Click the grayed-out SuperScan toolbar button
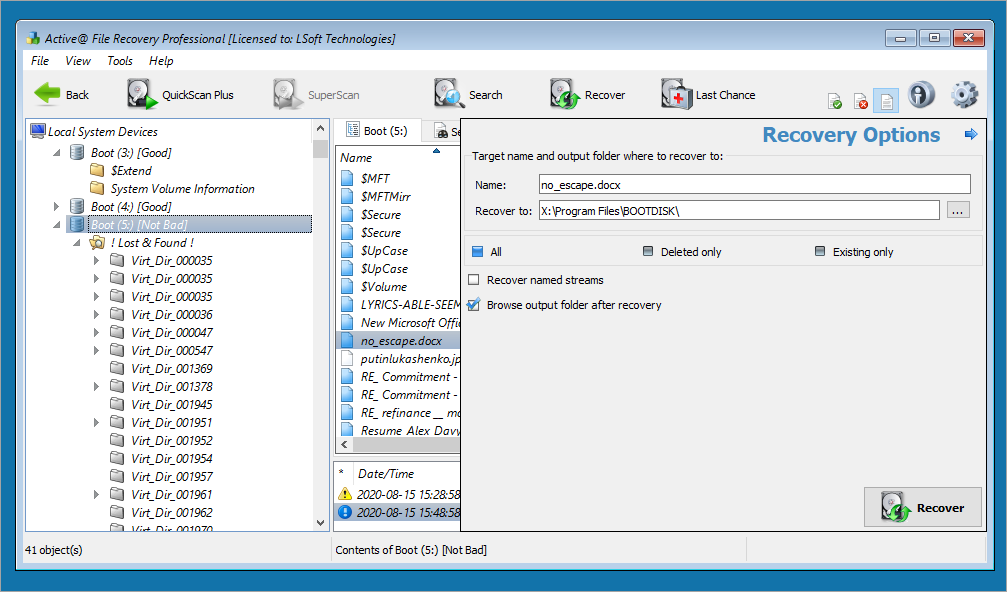The image size is (1007, 592). [x=316, y=94]
